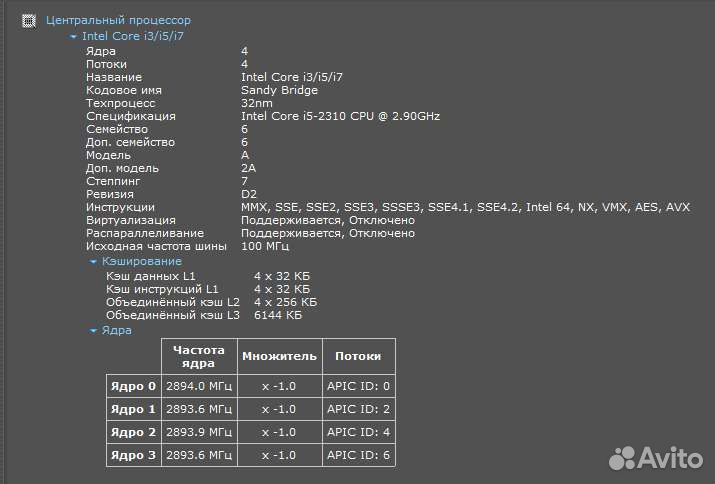
Task: Click the APIC ID: 4 cell
Action: 358,432
